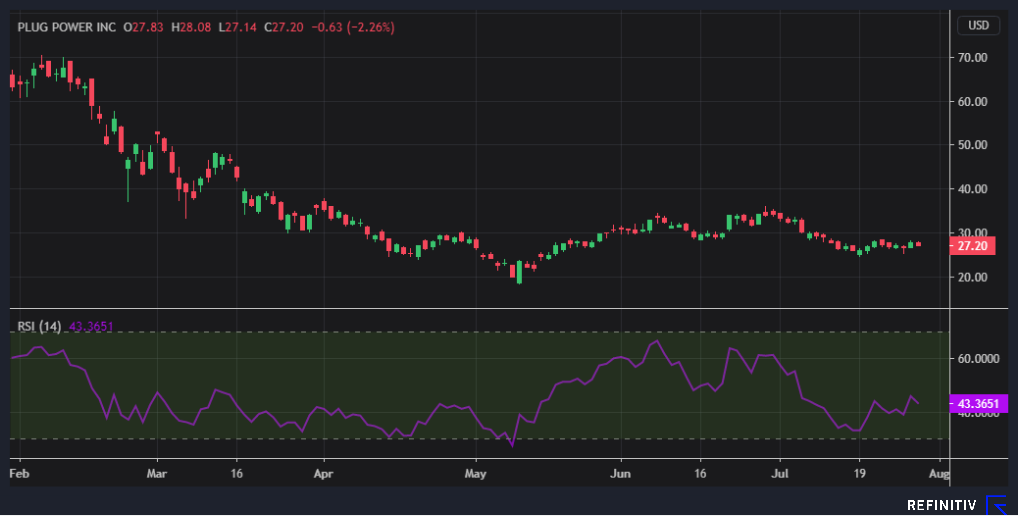
Task: Click the purple 43.3651 RSI axis tag
Action: click(x=978, y=404)
